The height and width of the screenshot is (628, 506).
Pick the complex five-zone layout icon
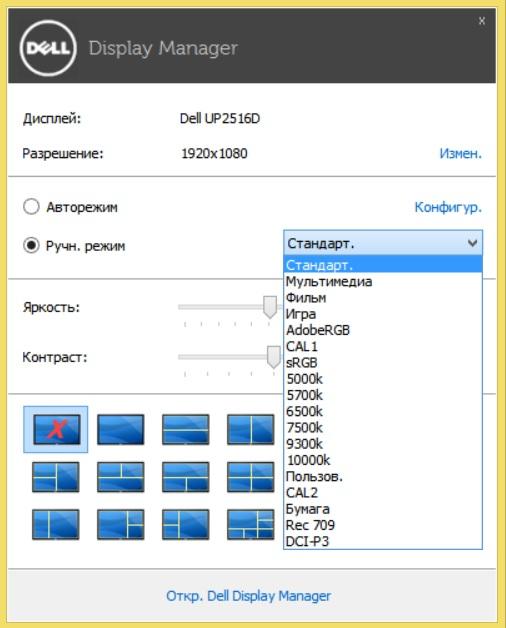point(251,524)
